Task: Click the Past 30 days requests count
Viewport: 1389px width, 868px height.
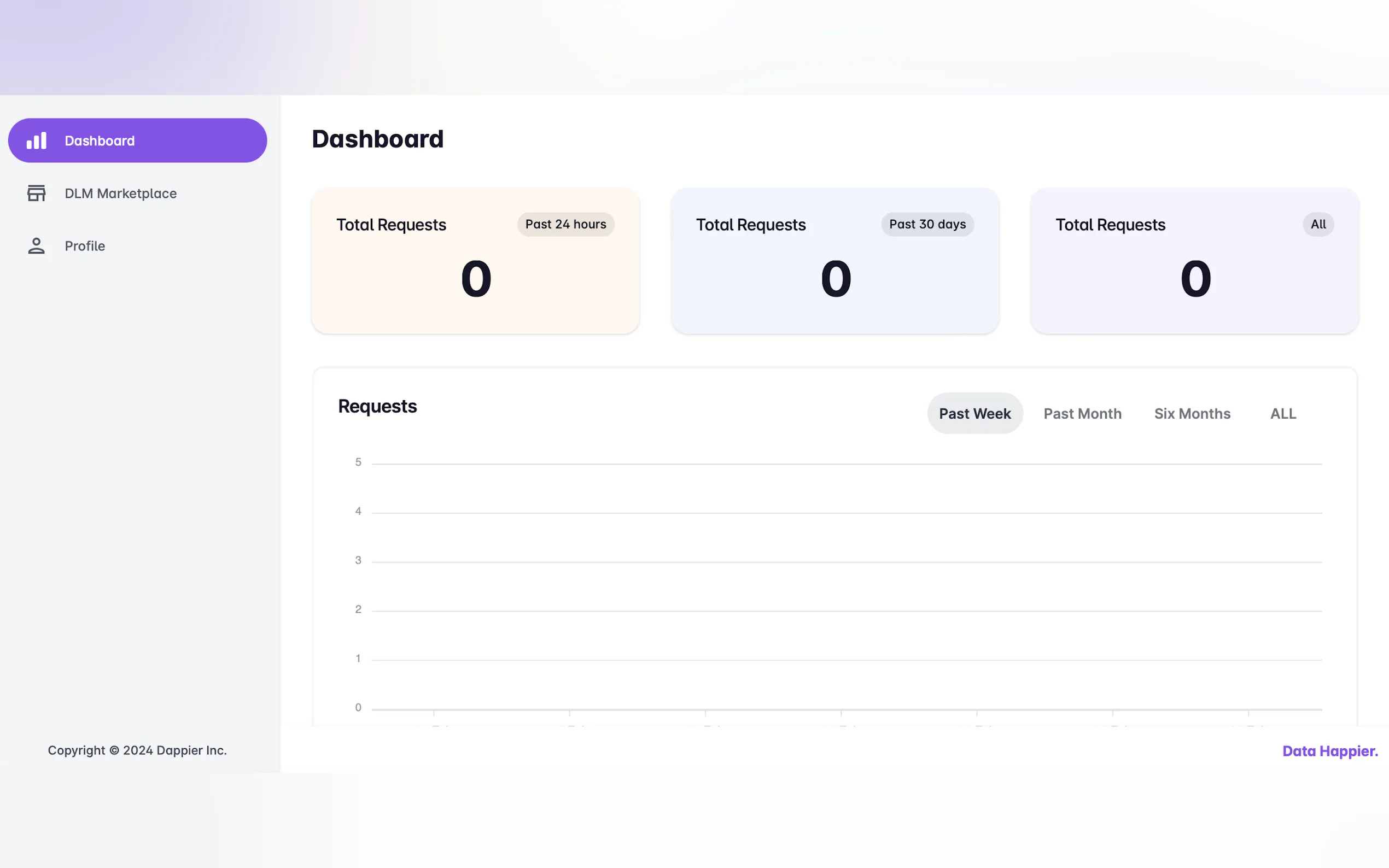Action: 835,279
